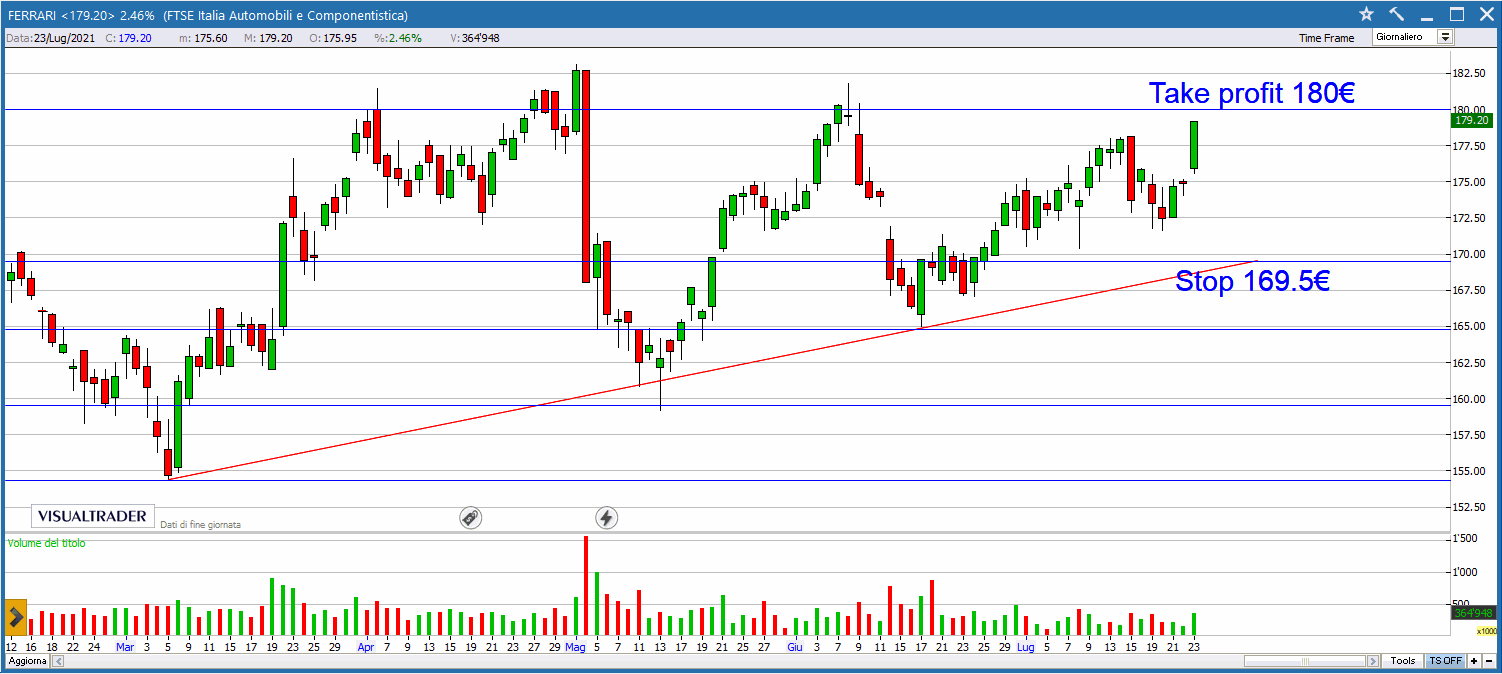
Task: Click the 'Take profit 180€' annotation text
Action: pos(1252,93)
